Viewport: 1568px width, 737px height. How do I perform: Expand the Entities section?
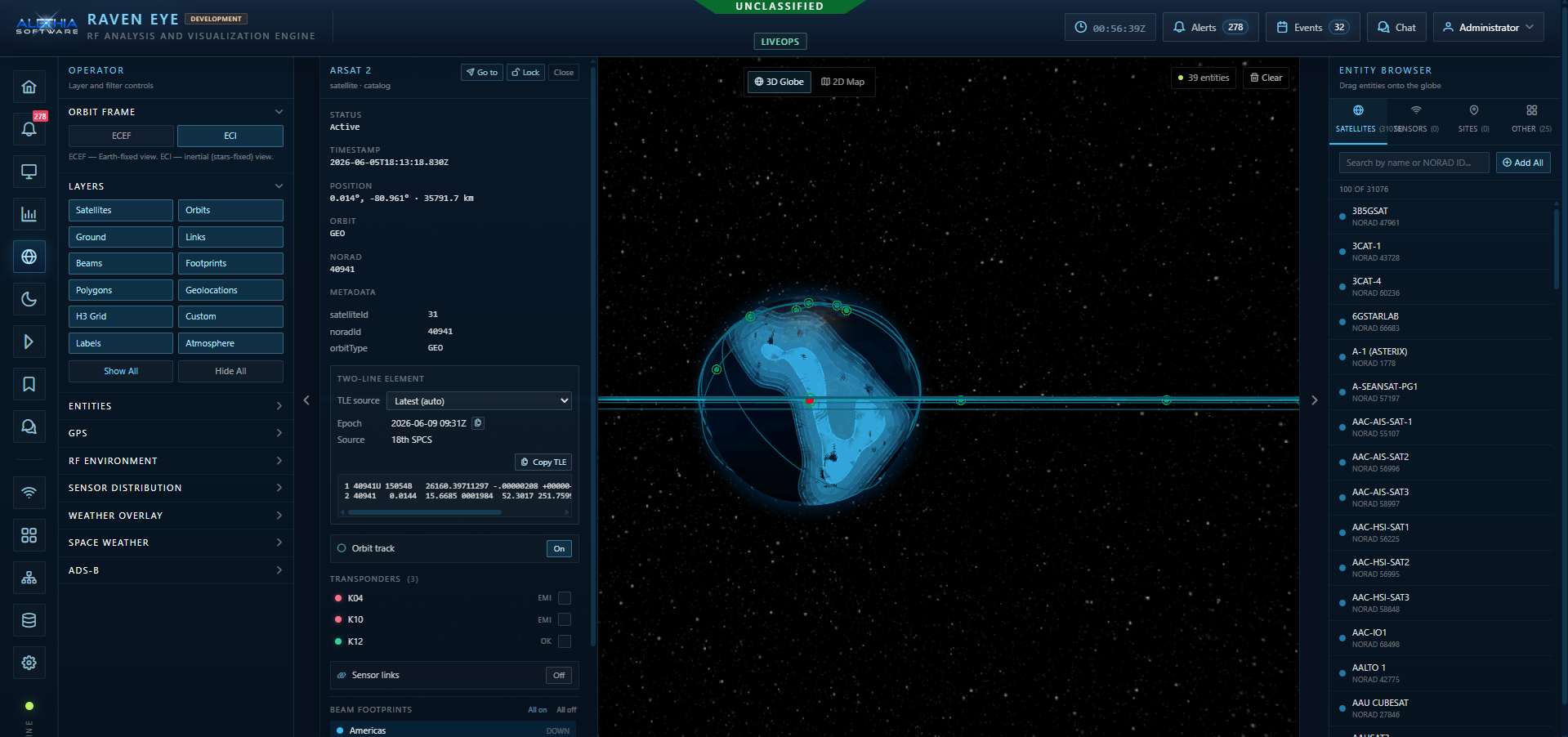[176, 406]
